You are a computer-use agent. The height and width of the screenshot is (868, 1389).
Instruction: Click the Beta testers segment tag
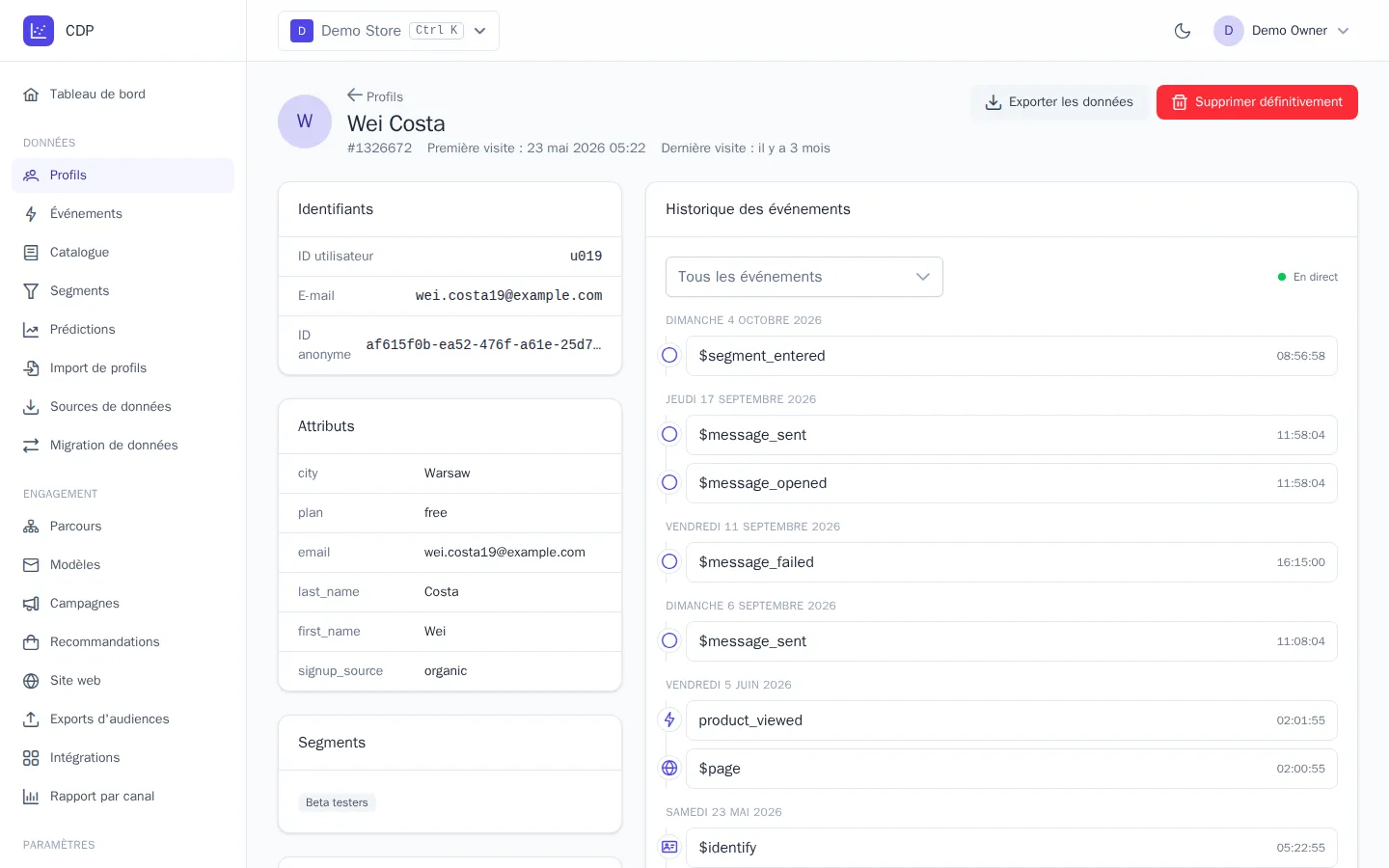pyautogui.click(x=337, y=802)
